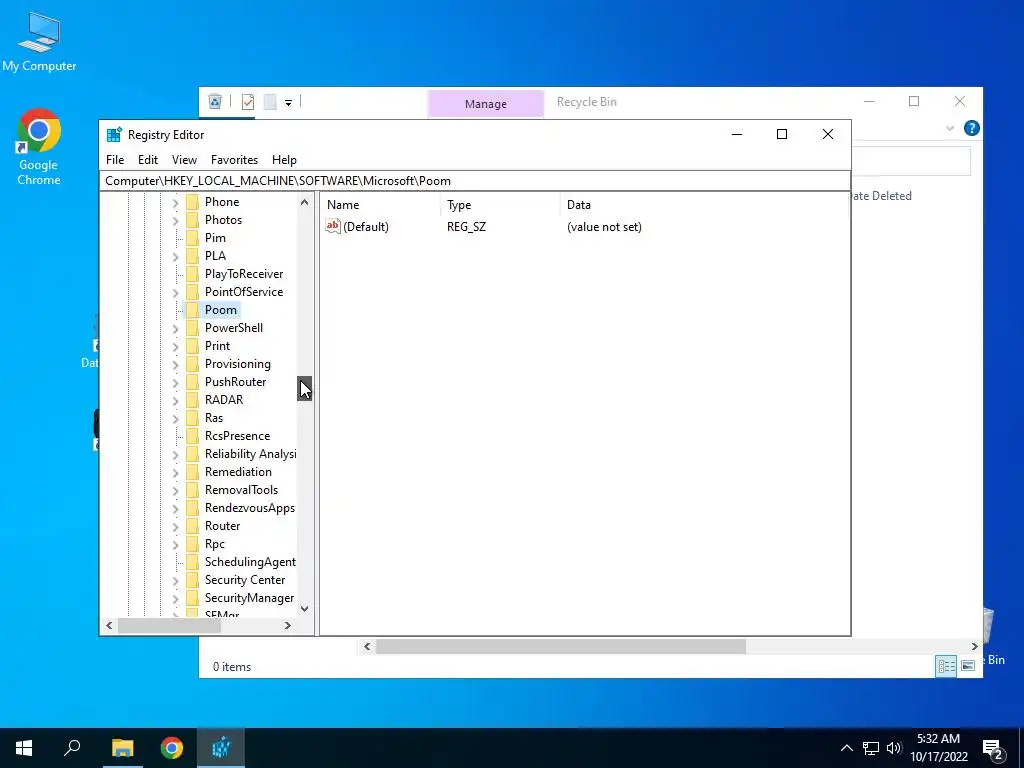Click the Recycle Bin icon in Explorer title bar
Screen dimensions: 1024x768
coord(215,101)
